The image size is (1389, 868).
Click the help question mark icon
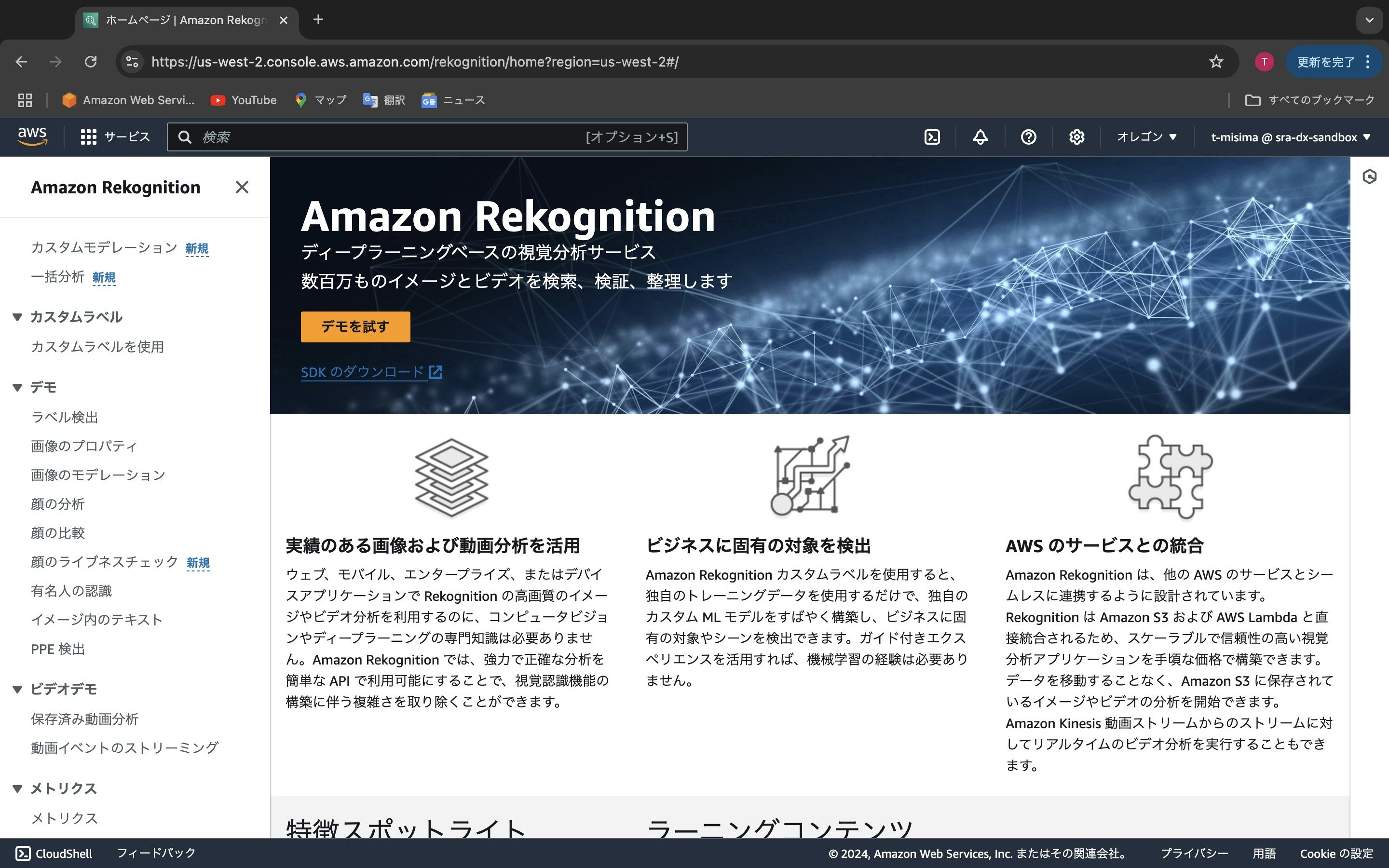1028,137
